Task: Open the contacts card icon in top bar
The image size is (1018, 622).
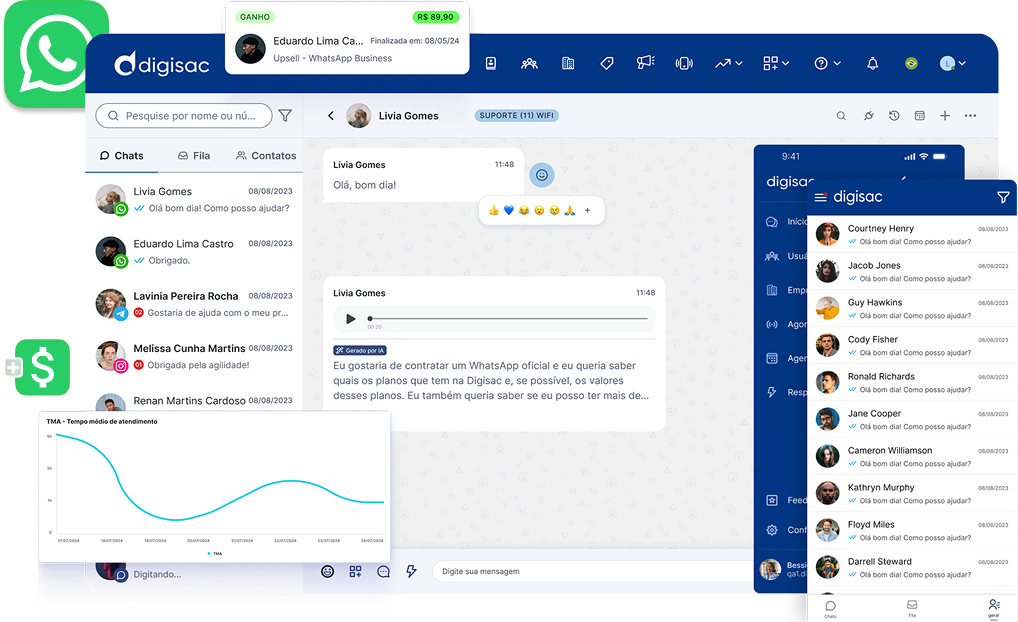Action: (x=491, y=63)
